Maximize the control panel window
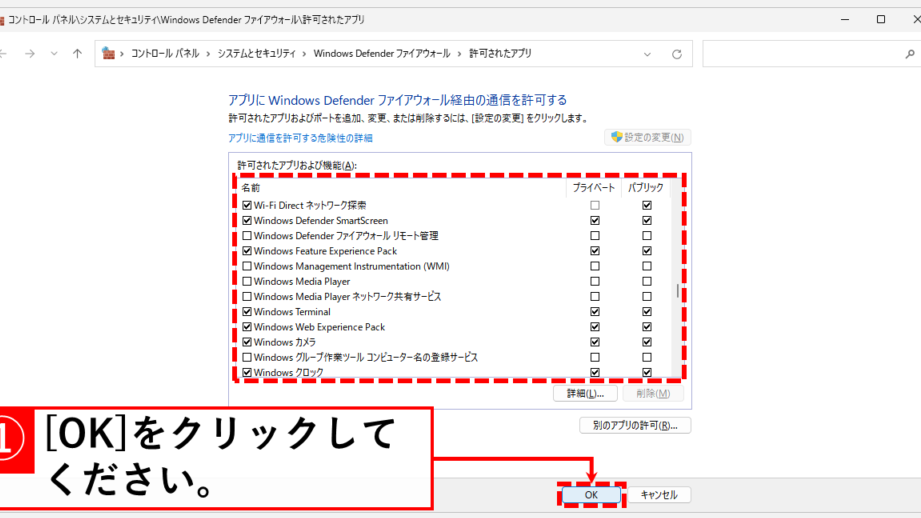921x518 pixels. [x=881, y=19]
